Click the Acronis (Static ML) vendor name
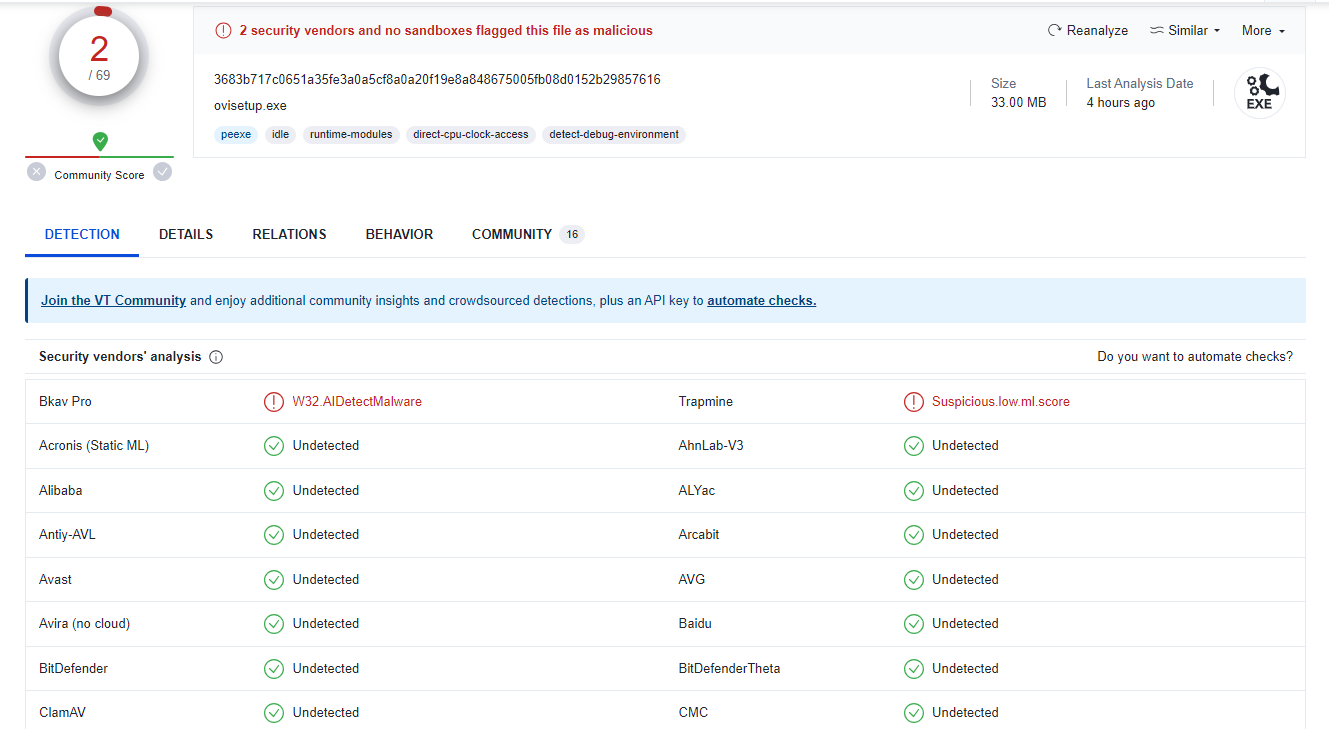The width and height of the screenshot is (1329, 729). [94, 446]
